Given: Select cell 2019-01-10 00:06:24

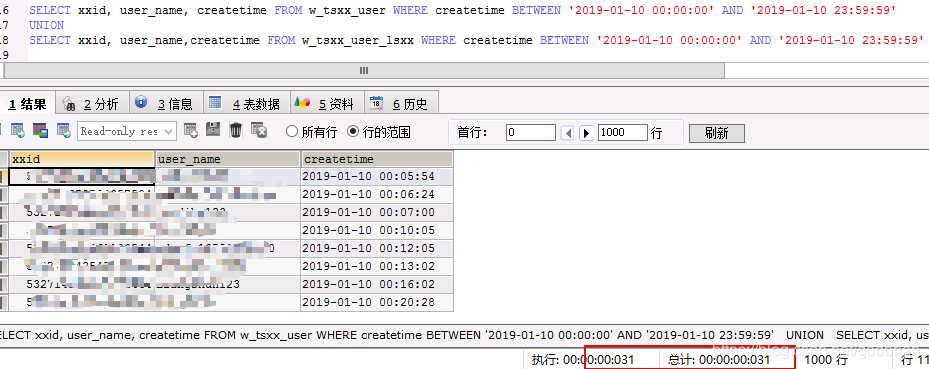Looking at the screenshot, I should (377, 194).
